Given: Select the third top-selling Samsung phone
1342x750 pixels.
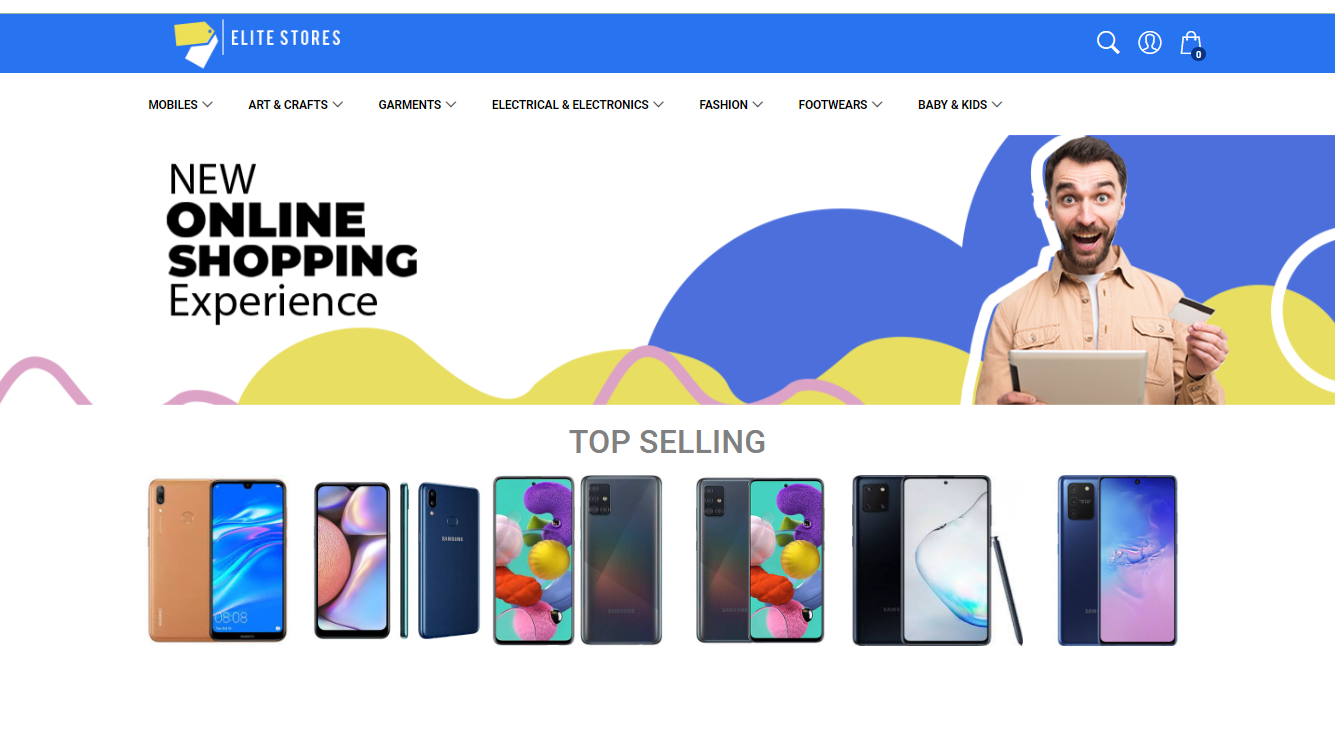Looking at the screenshot, I should (578, 560).
